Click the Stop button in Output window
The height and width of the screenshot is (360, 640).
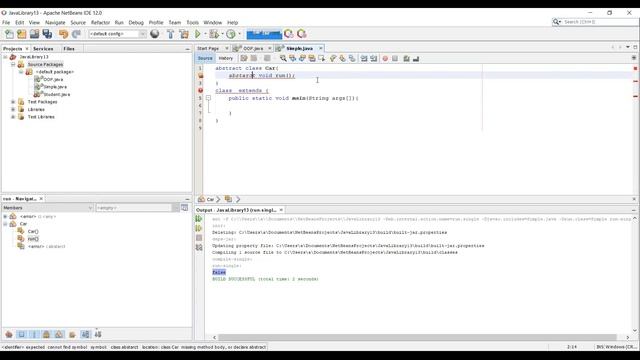pyautogui.click(x=199, y=238)
